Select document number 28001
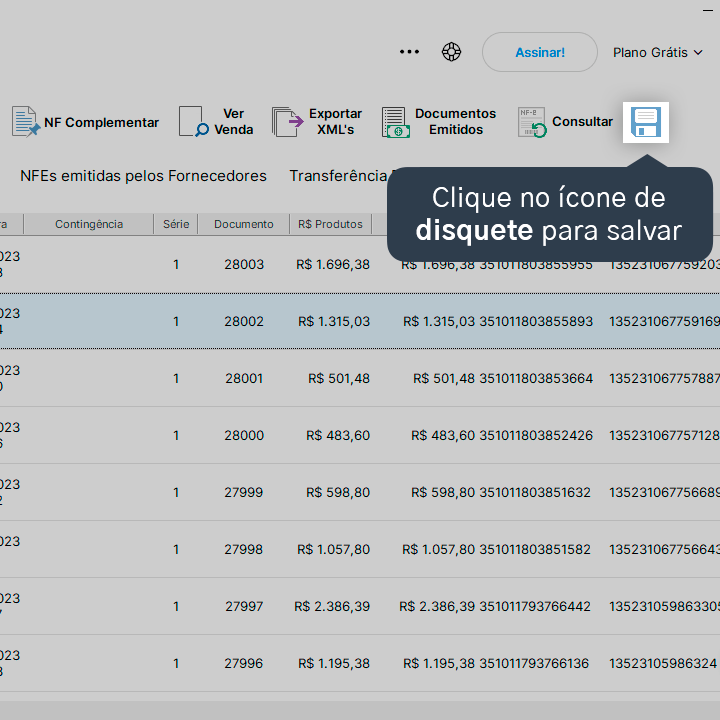 pyautogui.click(x=244, y=378)
